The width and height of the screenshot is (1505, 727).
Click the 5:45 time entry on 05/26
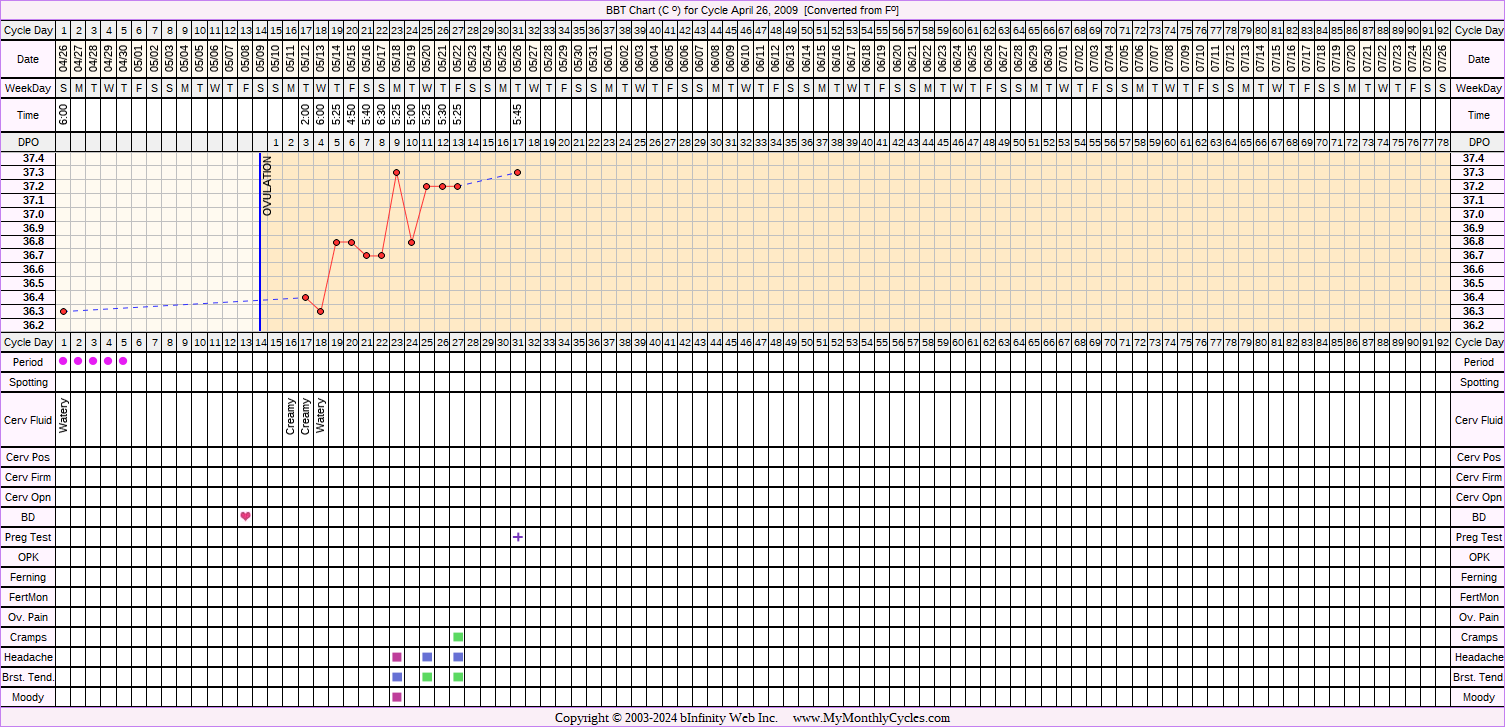(x=518, y=115)
